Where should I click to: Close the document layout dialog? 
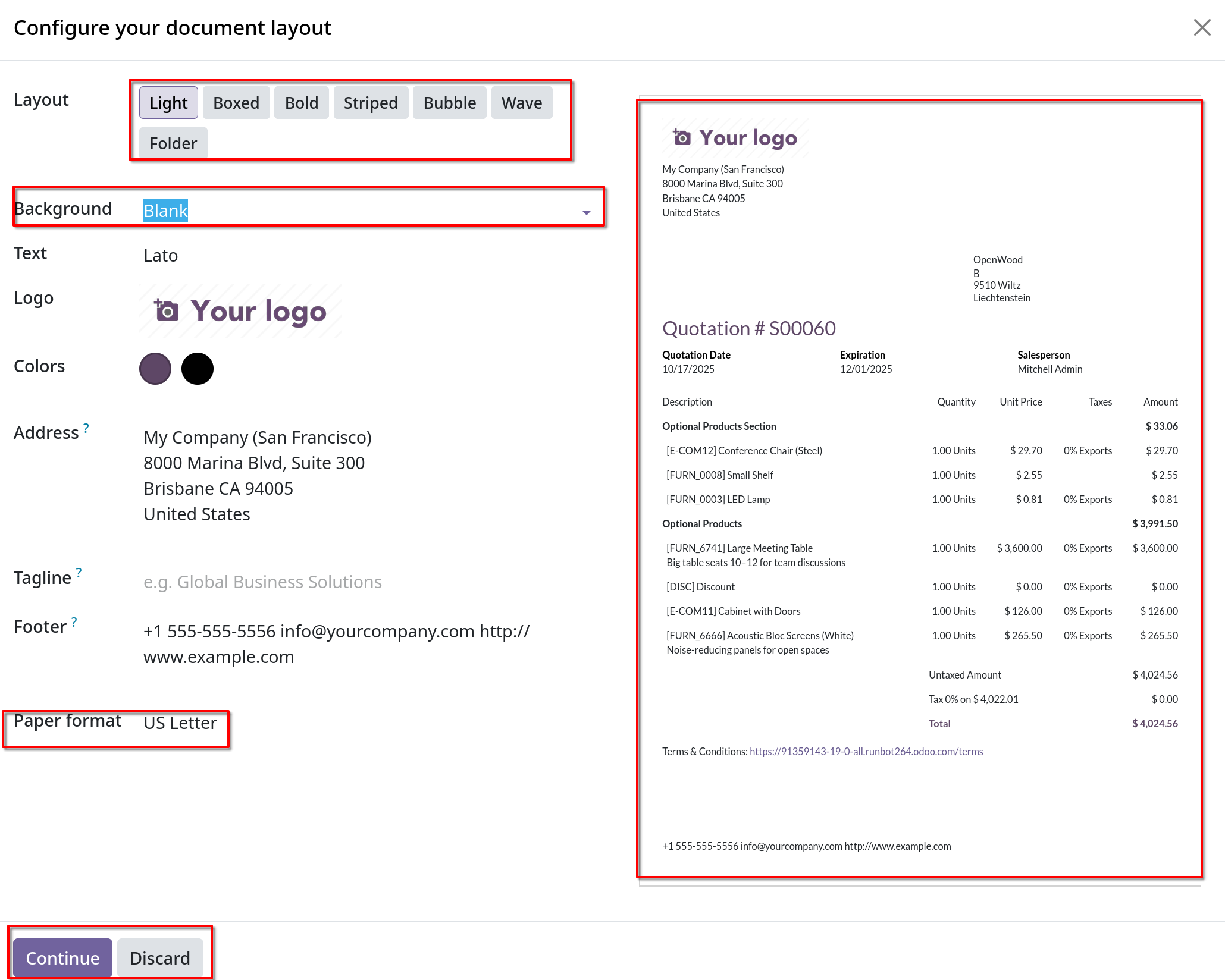[1202, 27]
